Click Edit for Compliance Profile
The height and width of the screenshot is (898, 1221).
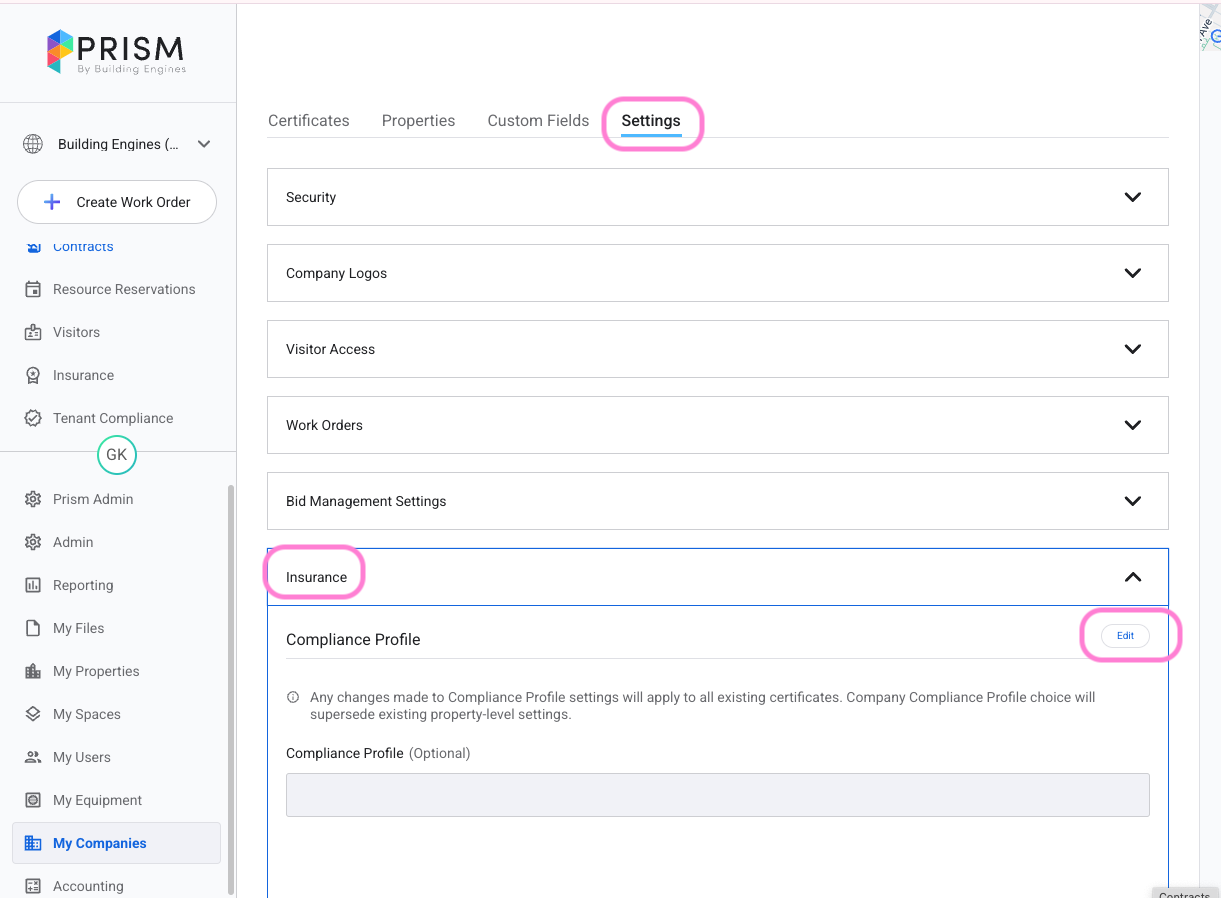click(1125, 636)
